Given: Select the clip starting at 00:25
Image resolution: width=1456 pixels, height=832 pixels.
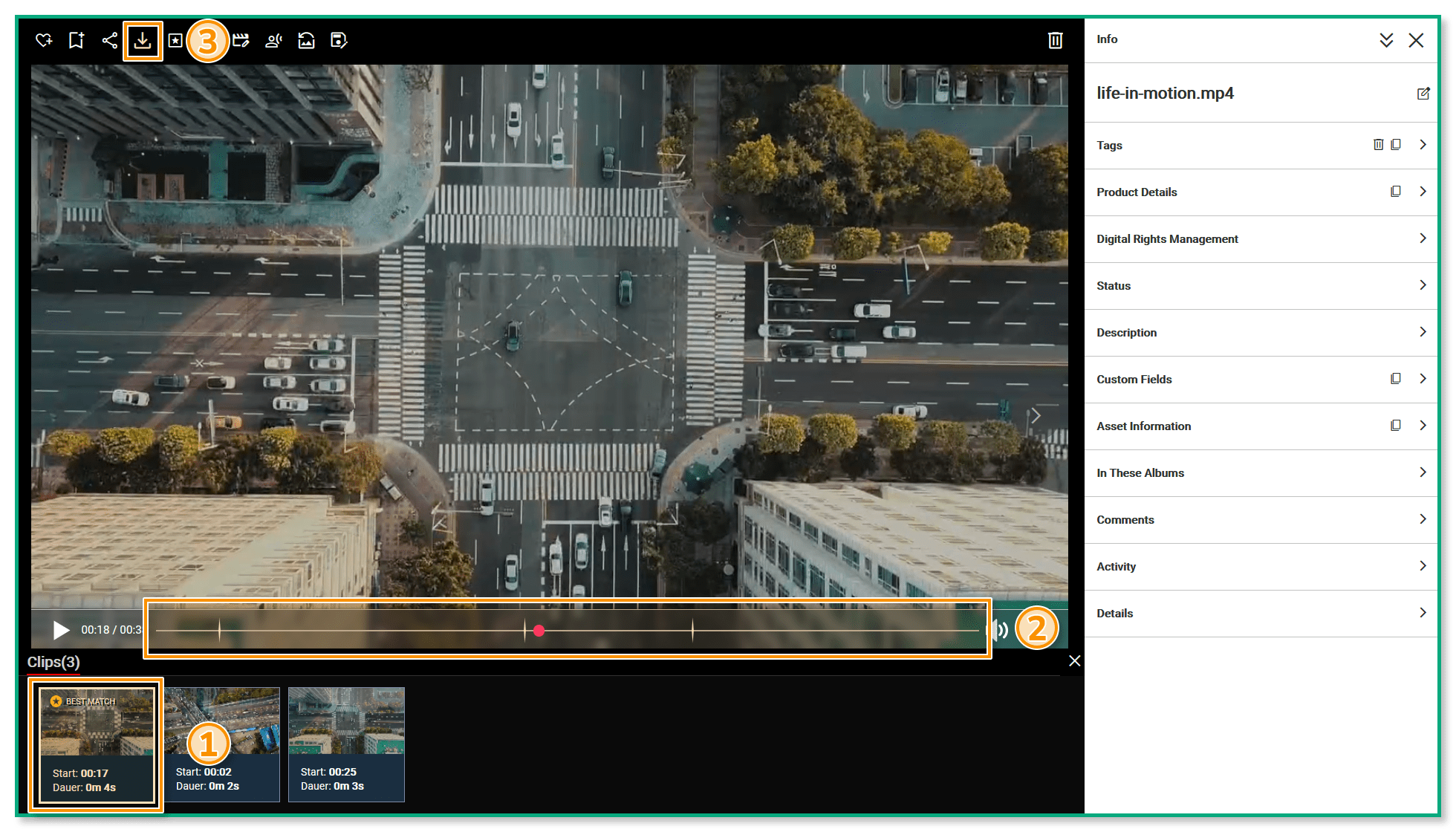Looking at the screenshot, I should coord(346,744).
